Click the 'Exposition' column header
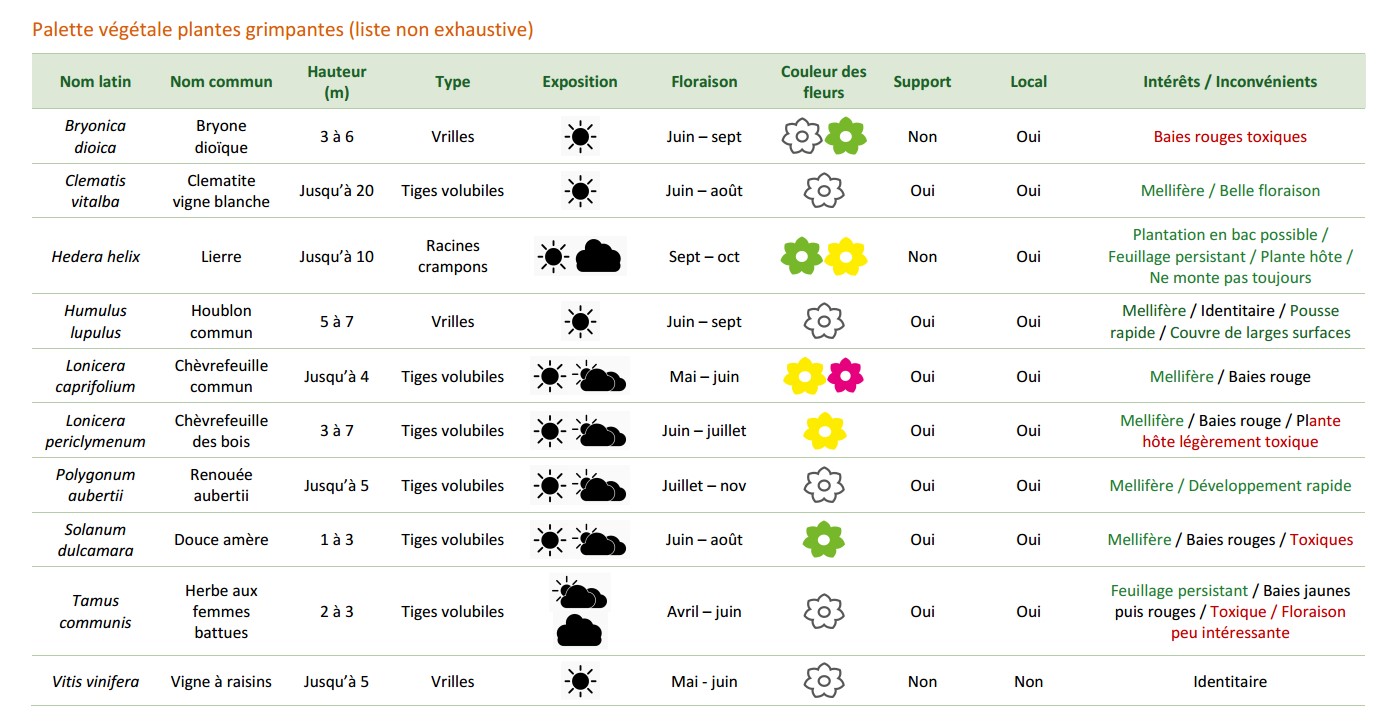This screenshot has width=1400, height=728. [x=580, y=82]
